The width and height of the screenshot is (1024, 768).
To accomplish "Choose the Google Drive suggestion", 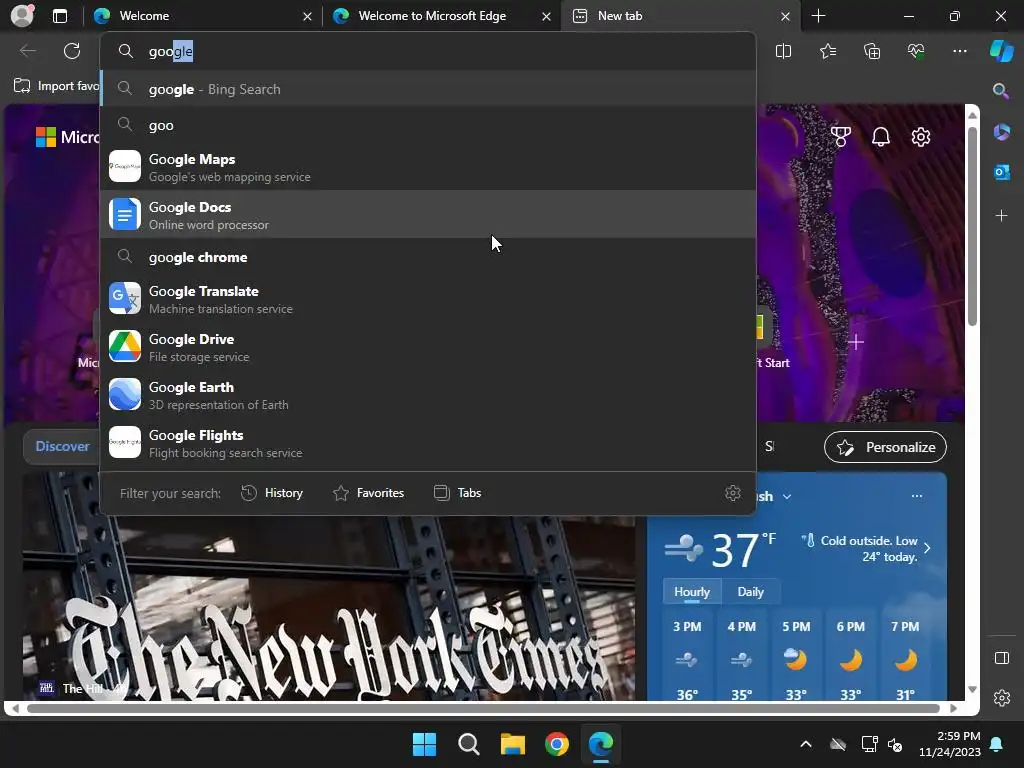I will point(428,347).
